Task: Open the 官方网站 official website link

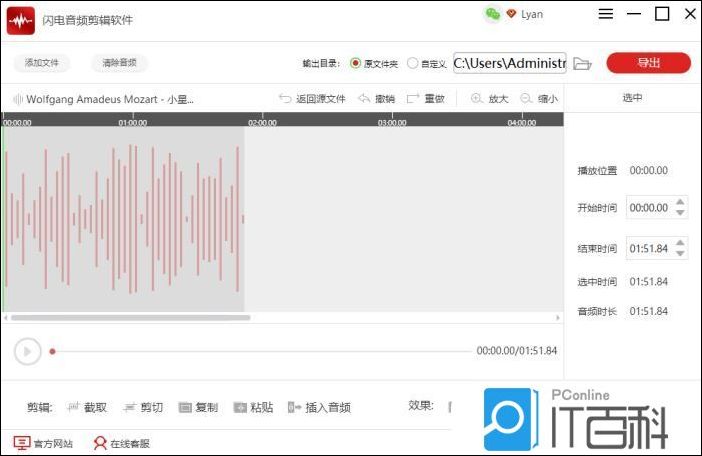Action: (43, 443)
